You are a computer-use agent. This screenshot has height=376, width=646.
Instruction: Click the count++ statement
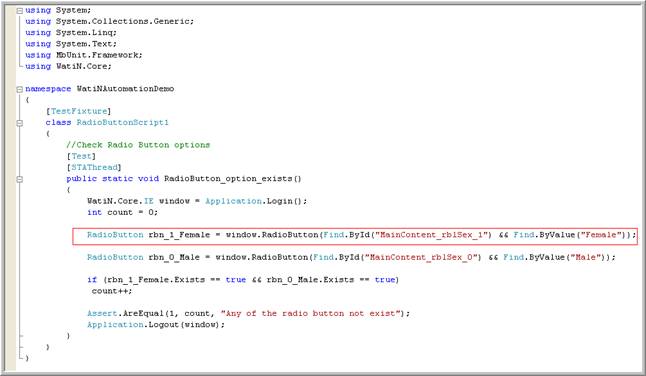tap(112, 291)
